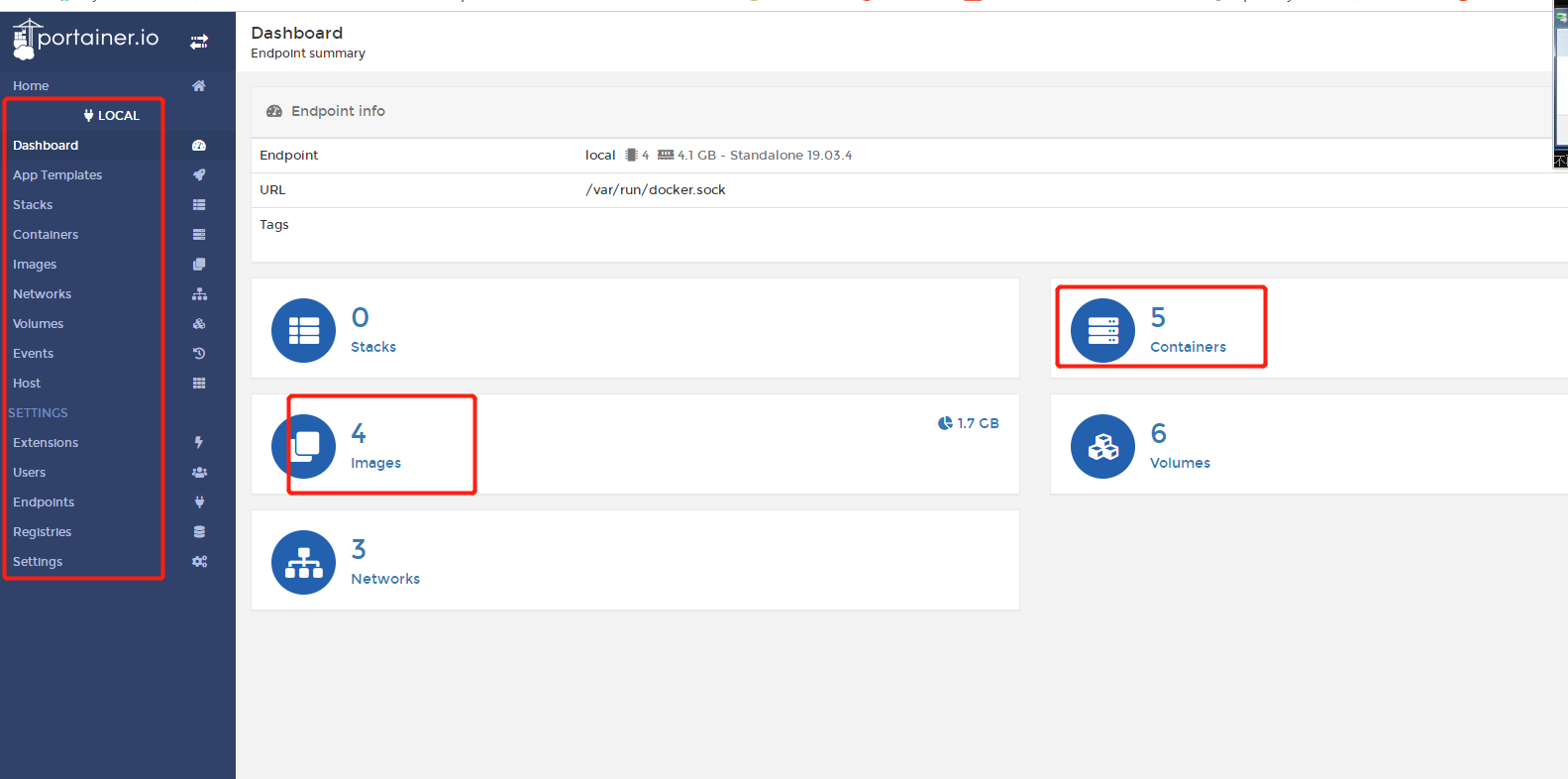Click the Extensions bolt icon in sidebar
Image resolution: width=1568 pixels, height=779 pixels.
point(199,443)
